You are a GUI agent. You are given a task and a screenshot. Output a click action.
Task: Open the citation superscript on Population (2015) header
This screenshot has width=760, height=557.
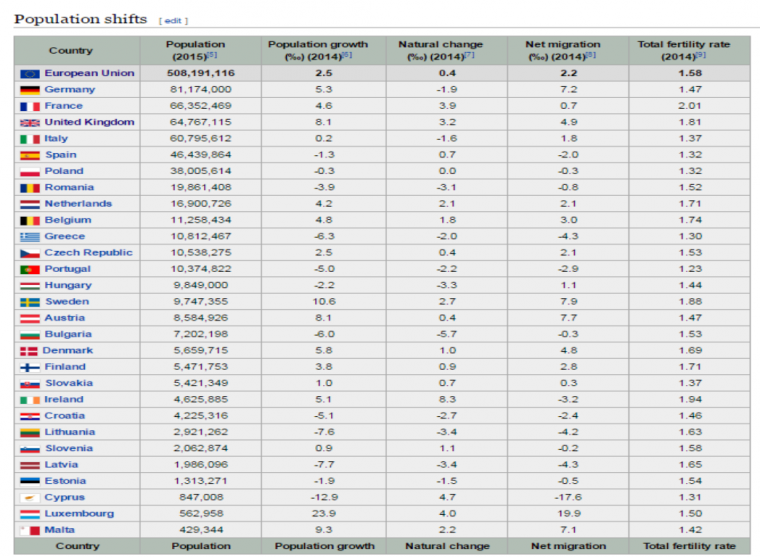click(x=212, y=55)
